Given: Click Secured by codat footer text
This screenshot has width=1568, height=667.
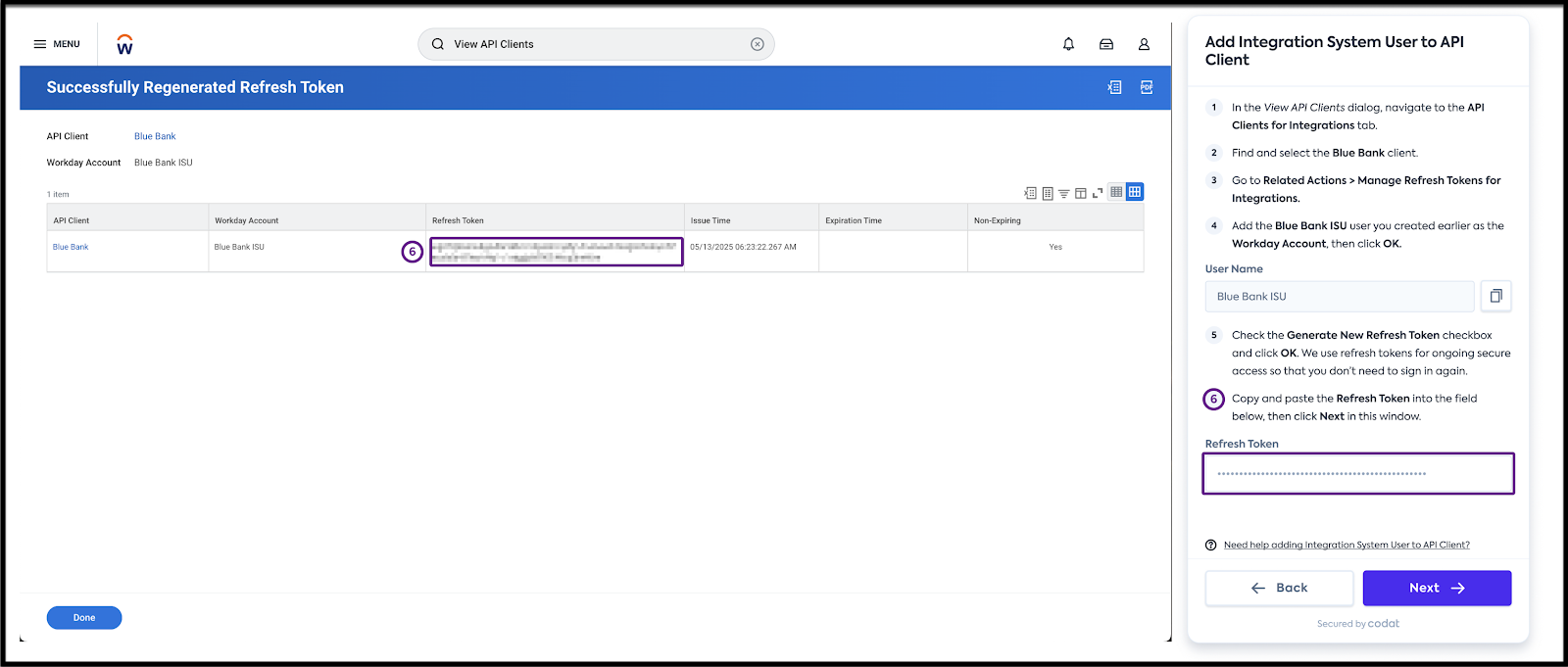Looking at the screenshot, I should [1358, 623].
